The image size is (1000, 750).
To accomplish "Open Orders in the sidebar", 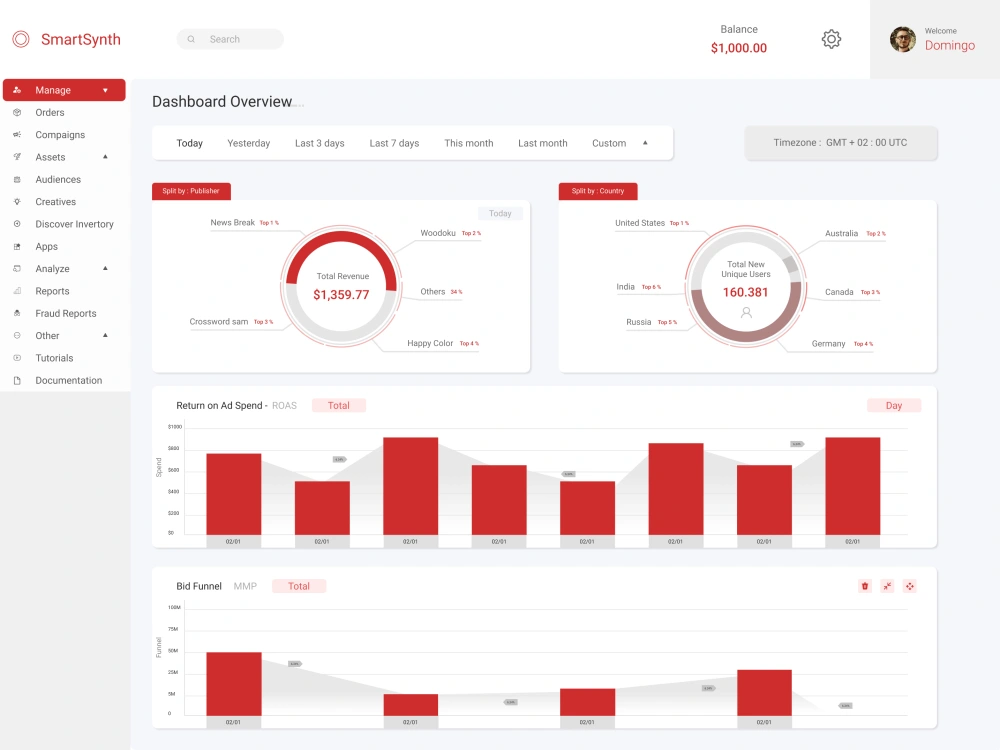I will coord(50,112).
